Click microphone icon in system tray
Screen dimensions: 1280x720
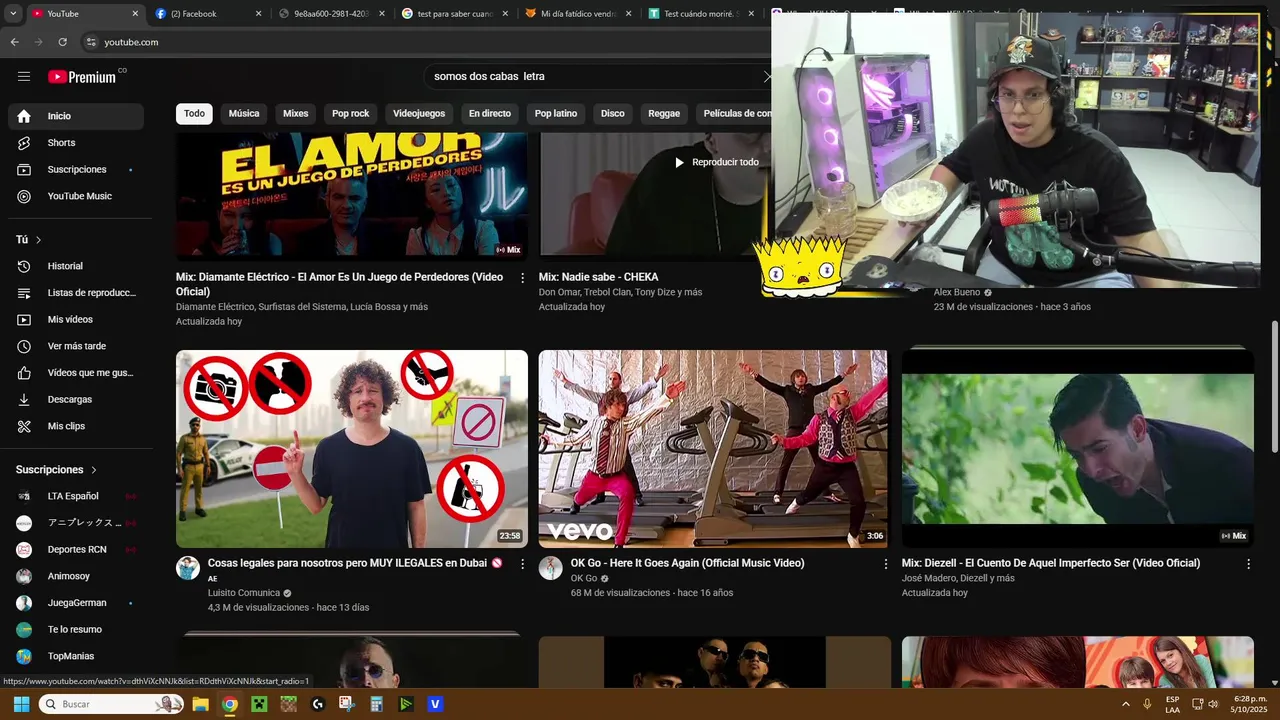(1147, 704)
